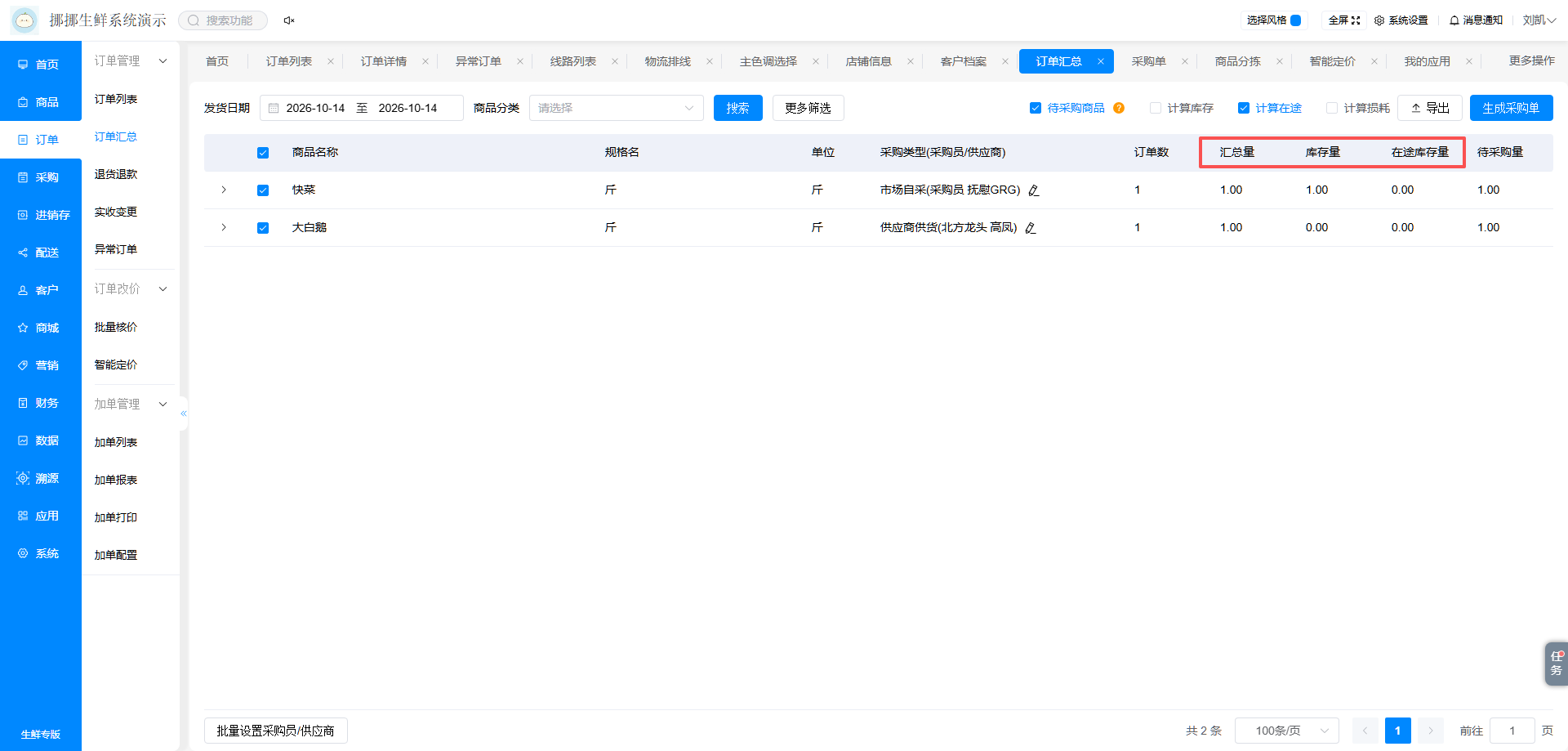Uncheck the 快菜 row checkbox

pyautogui.click(x=263, y=190)
